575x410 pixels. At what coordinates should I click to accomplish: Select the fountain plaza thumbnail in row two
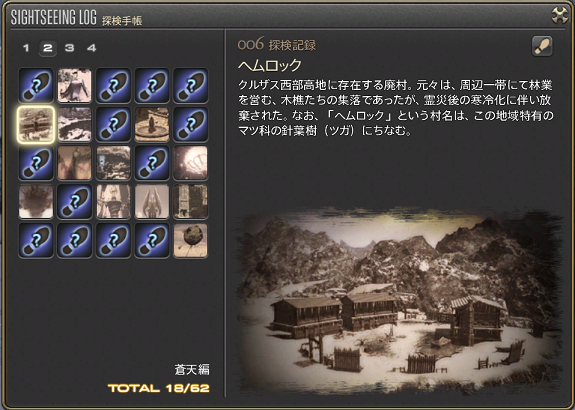tap(152, 124)
